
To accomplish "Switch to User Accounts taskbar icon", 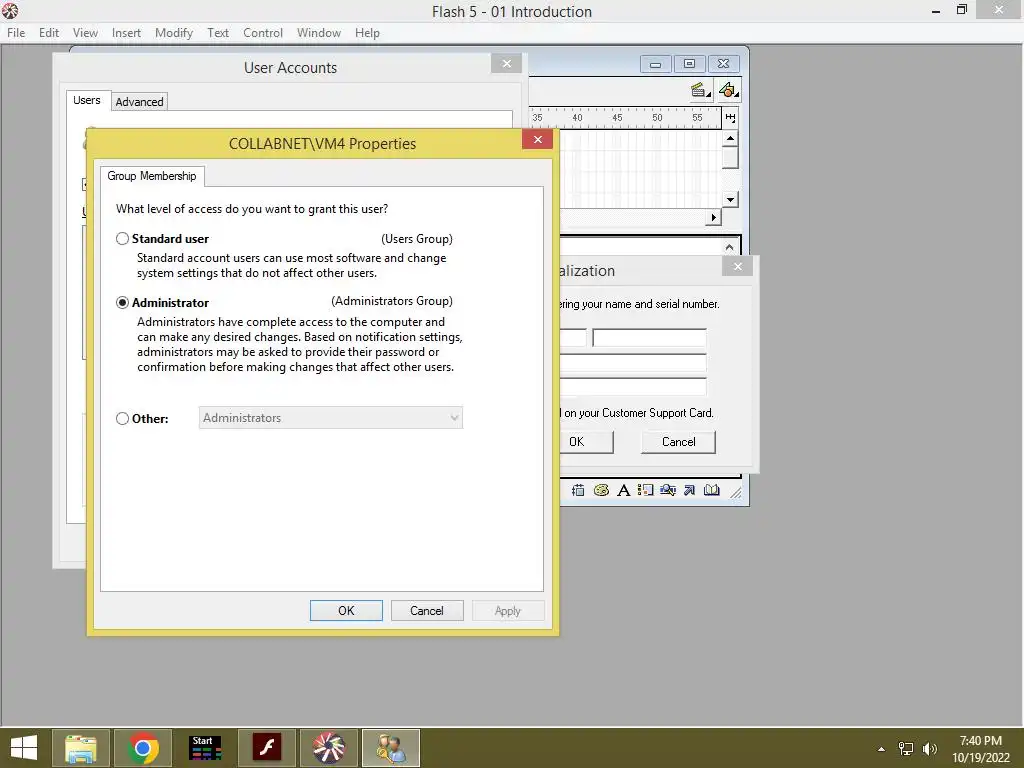I will [391, 748].
